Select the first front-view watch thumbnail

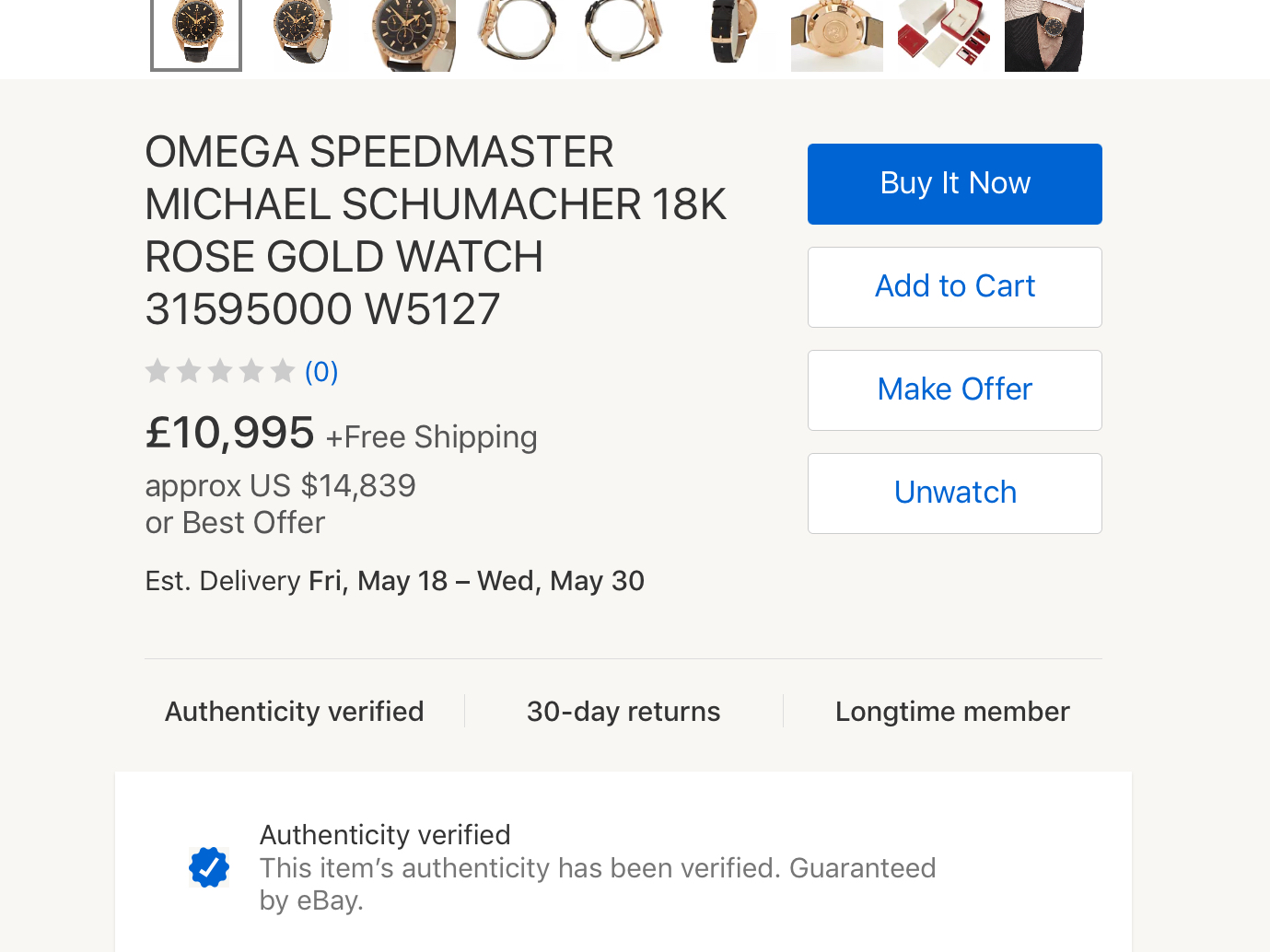[196, 35]
